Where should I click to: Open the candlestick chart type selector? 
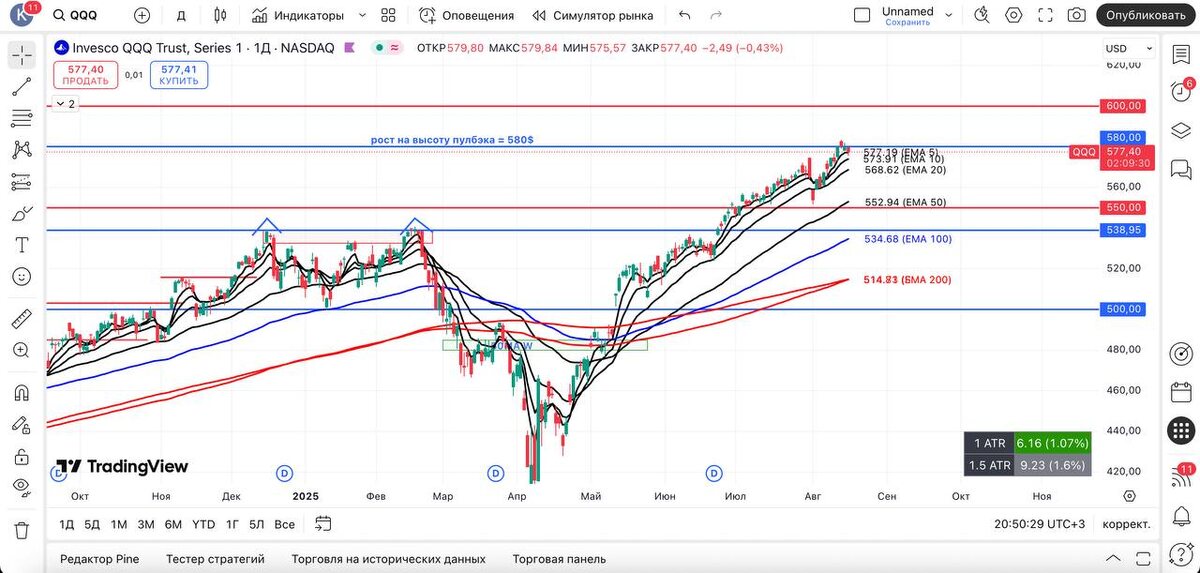click(x=220, y=15)
